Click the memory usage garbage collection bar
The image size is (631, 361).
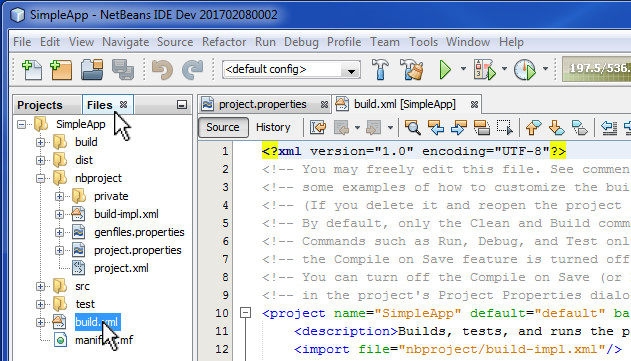pos(596,69)
